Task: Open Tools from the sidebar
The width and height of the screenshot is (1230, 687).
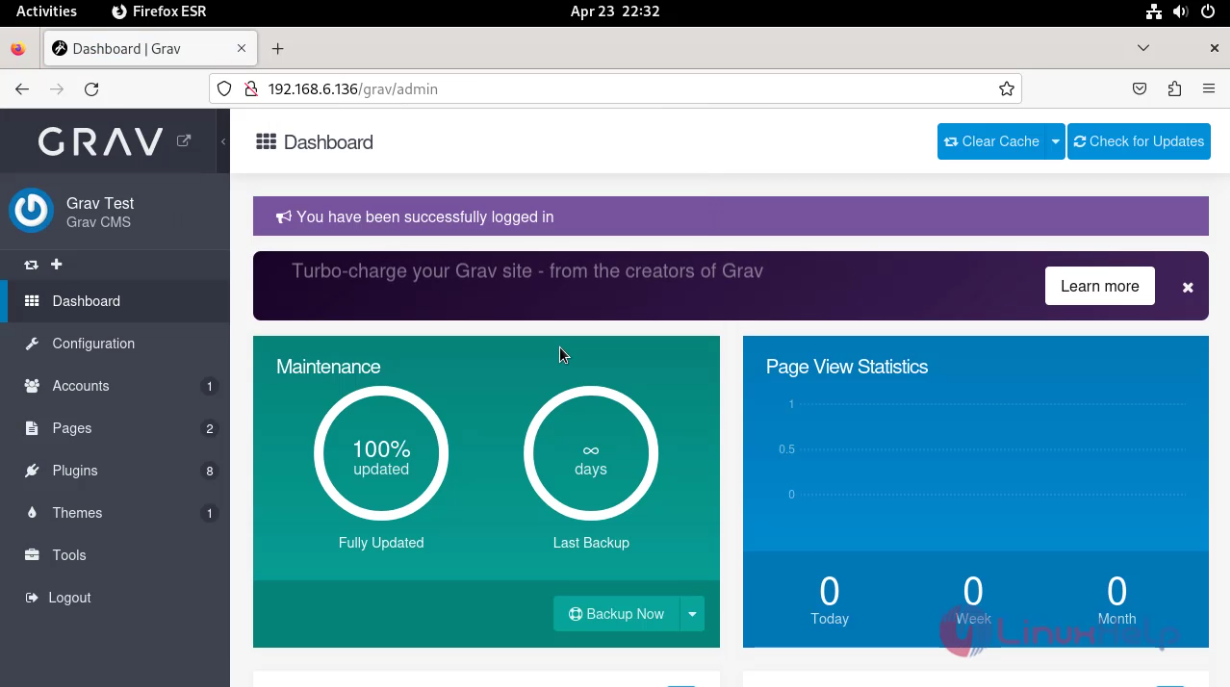Action: [x=115, y=555]
